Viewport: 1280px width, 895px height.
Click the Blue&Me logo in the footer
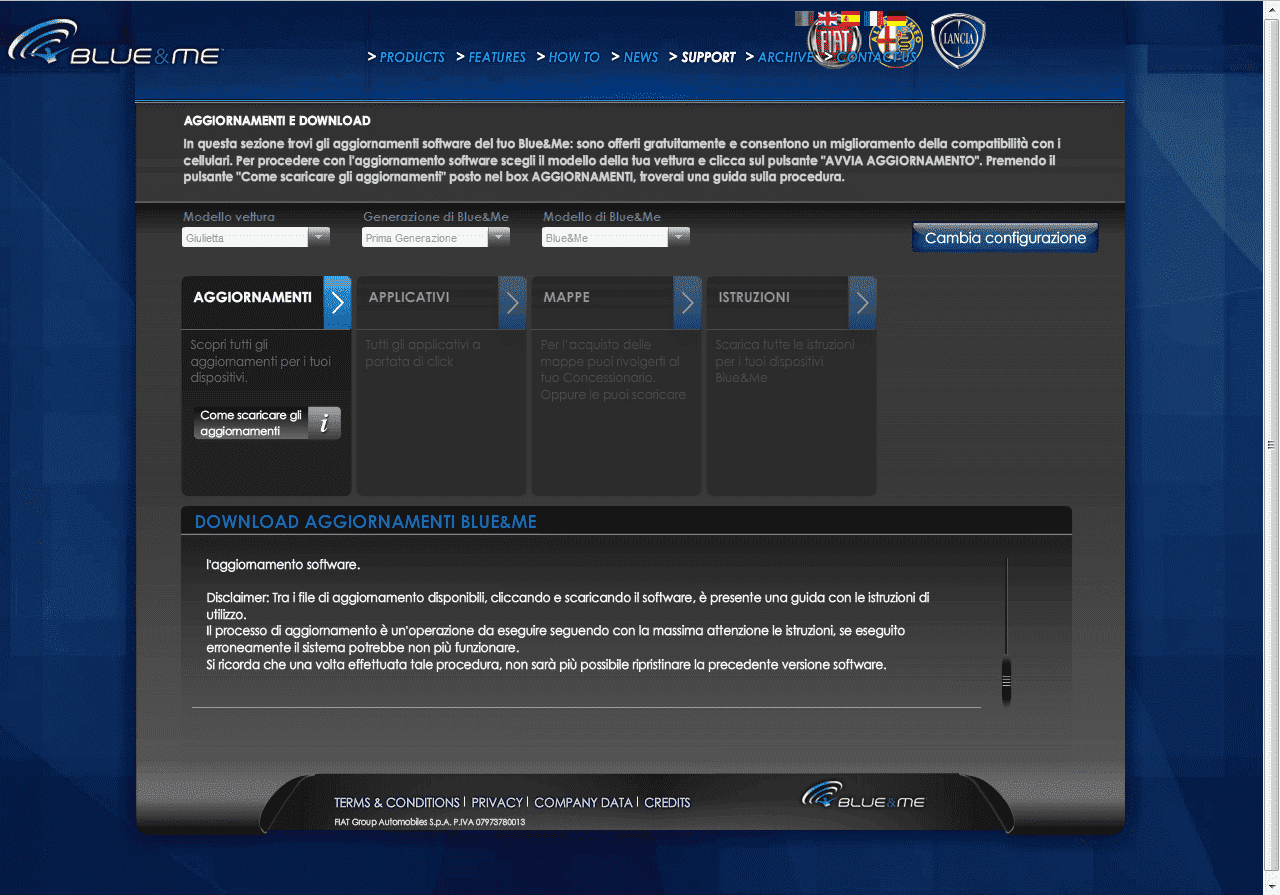click(863, 797)
